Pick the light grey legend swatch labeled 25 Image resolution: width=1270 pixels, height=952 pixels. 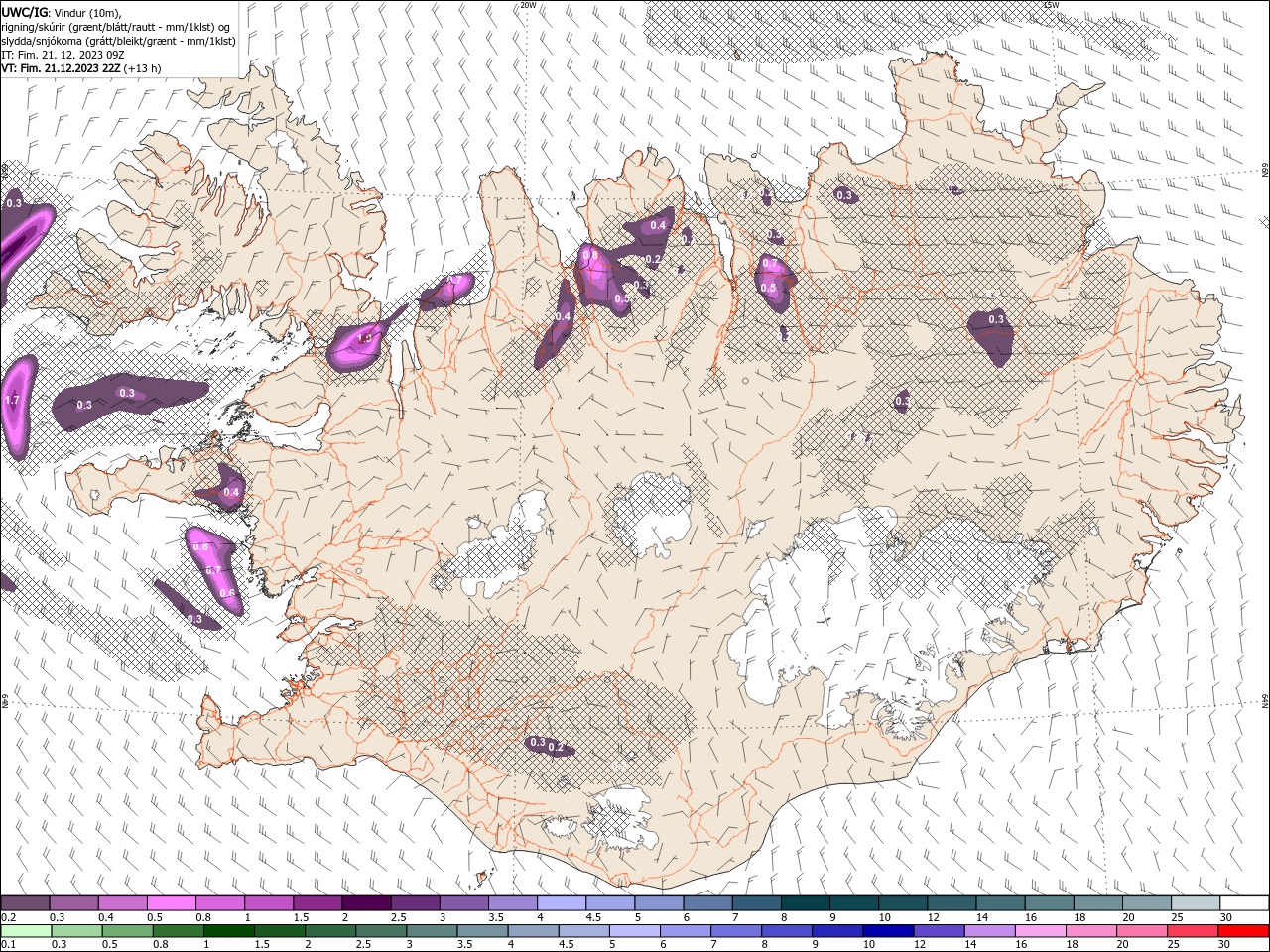[1194, 903]
